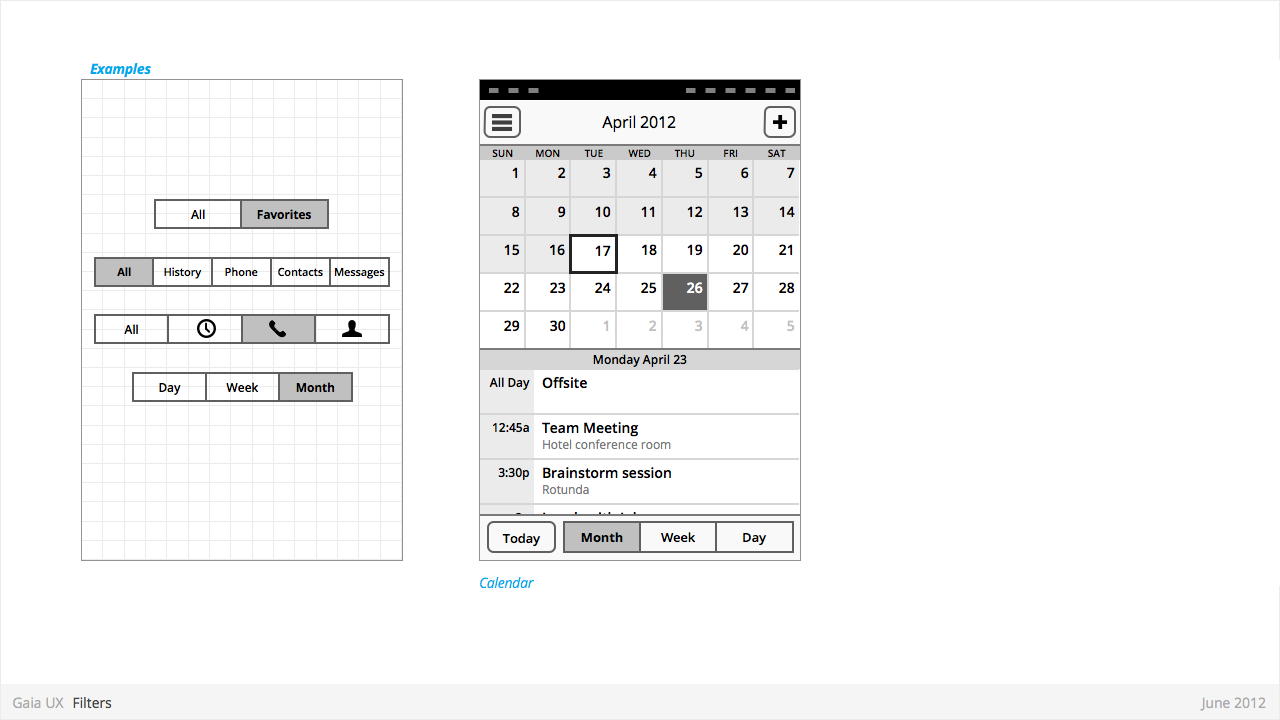The image size is (1280, 720).
Task: Click the Today button
Action: [521, 538]
